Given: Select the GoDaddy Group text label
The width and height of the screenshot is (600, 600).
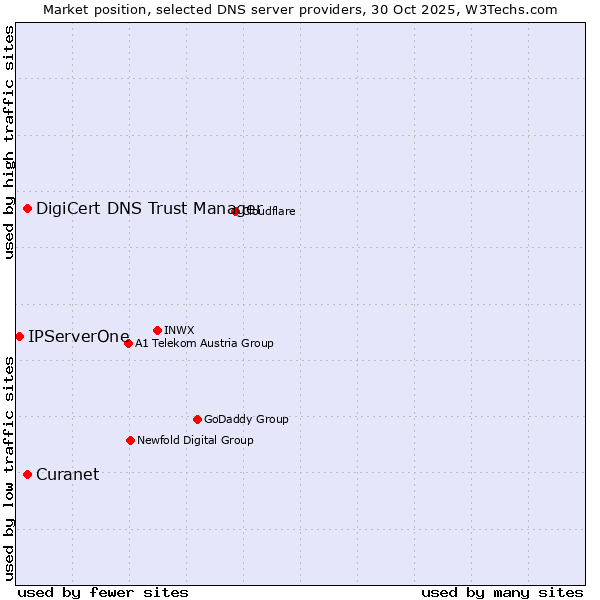Looking at the screenshot, I should (246, 419).
